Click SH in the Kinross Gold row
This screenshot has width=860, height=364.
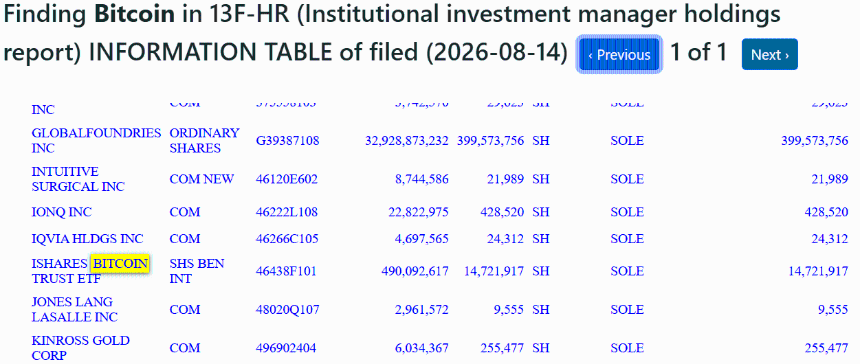[540, 348]
